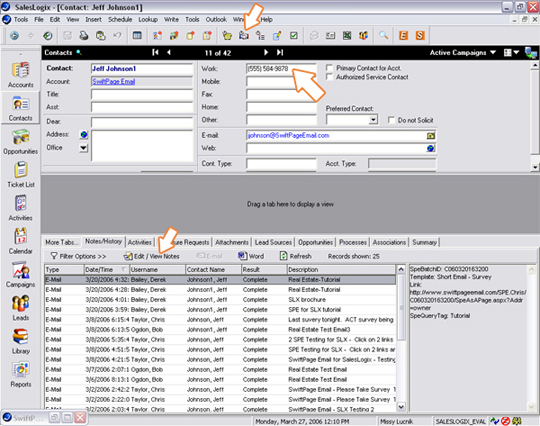Open Library from the sidebar
This screenshot has height=426, width=540.
click(21, 341)
